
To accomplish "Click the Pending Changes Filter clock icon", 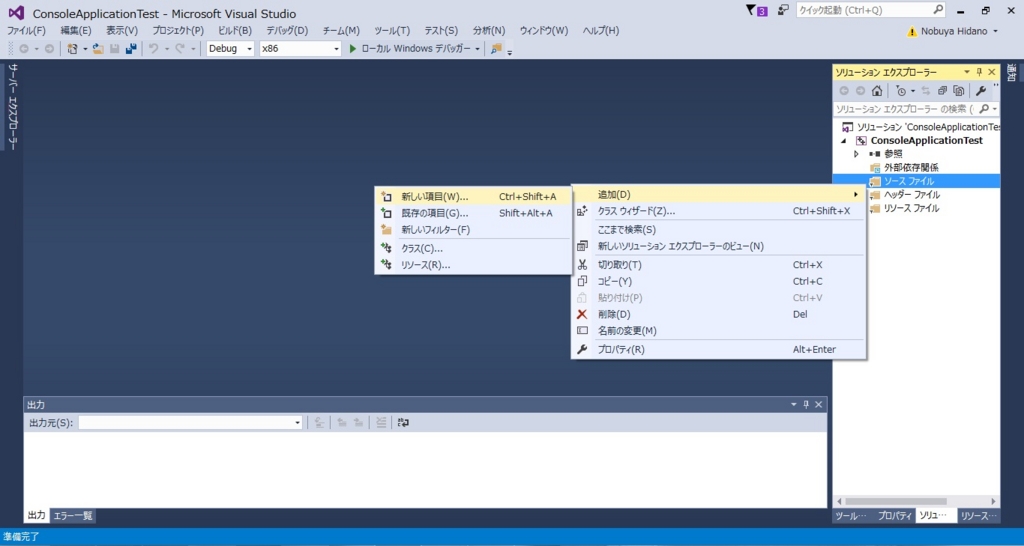I will [x=901, y=91].
